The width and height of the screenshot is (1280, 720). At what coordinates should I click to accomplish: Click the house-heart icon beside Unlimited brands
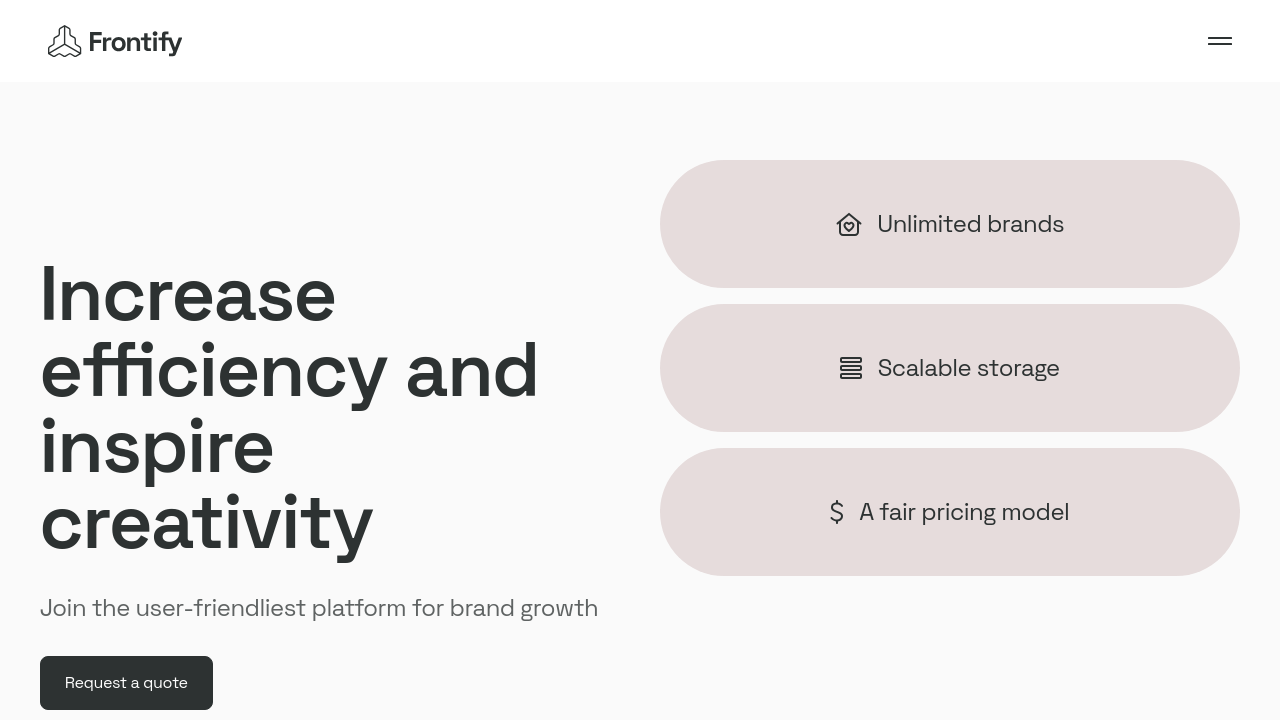click(849, 225)
